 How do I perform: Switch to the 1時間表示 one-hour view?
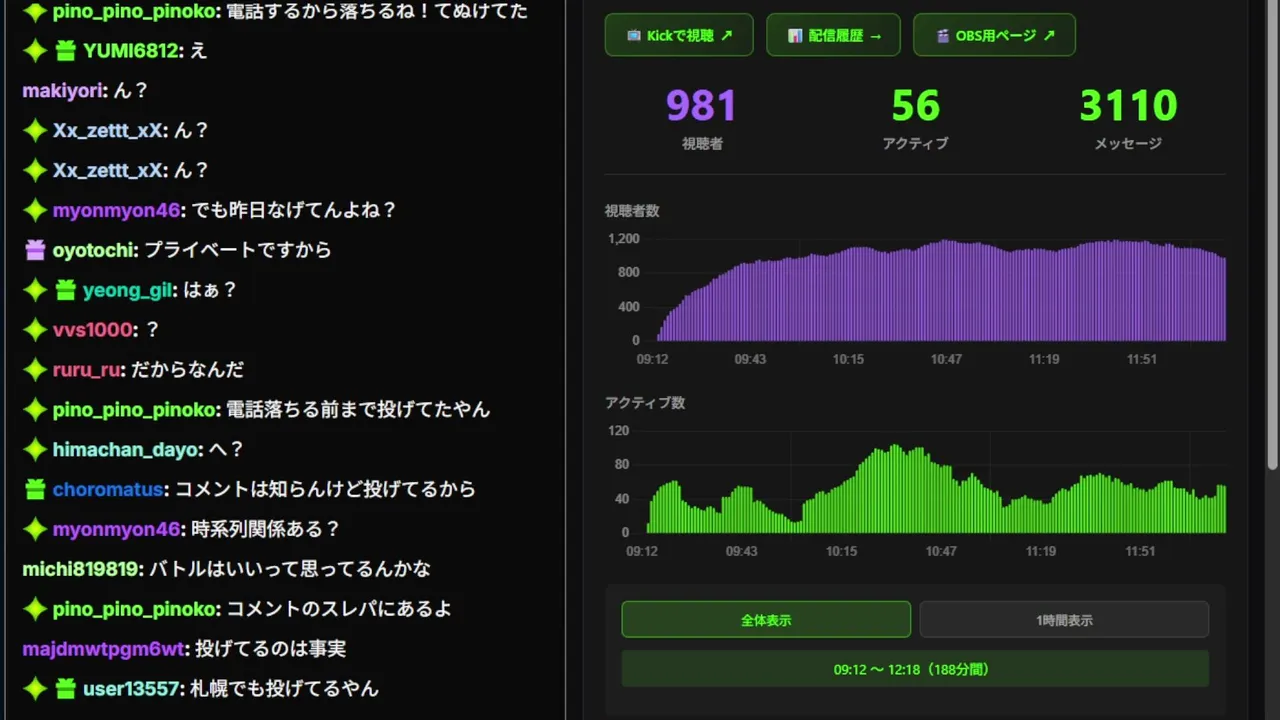(x=1064, y=620)
